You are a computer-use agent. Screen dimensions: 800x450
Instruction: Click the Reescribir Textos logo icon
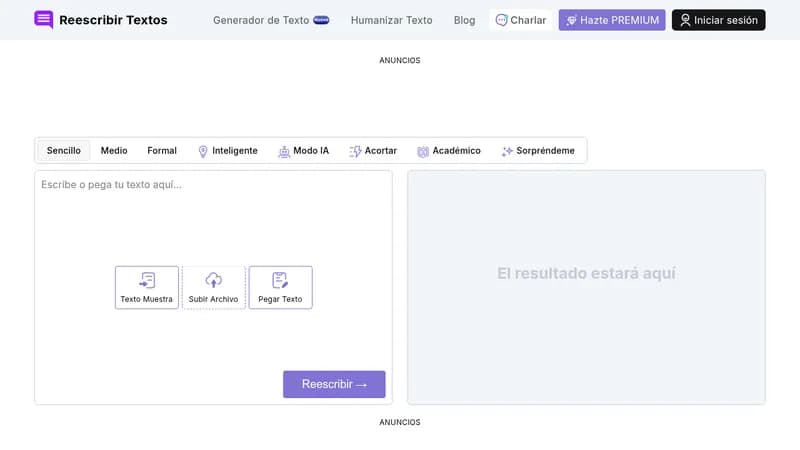coord(43,20)
